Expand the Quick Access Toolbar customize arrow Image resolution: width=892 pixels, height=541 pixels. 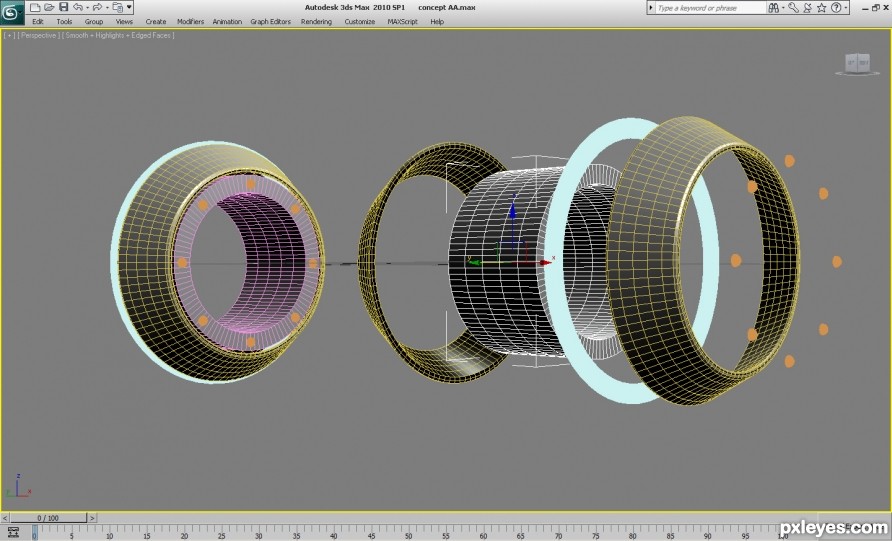tap(130, 7)
